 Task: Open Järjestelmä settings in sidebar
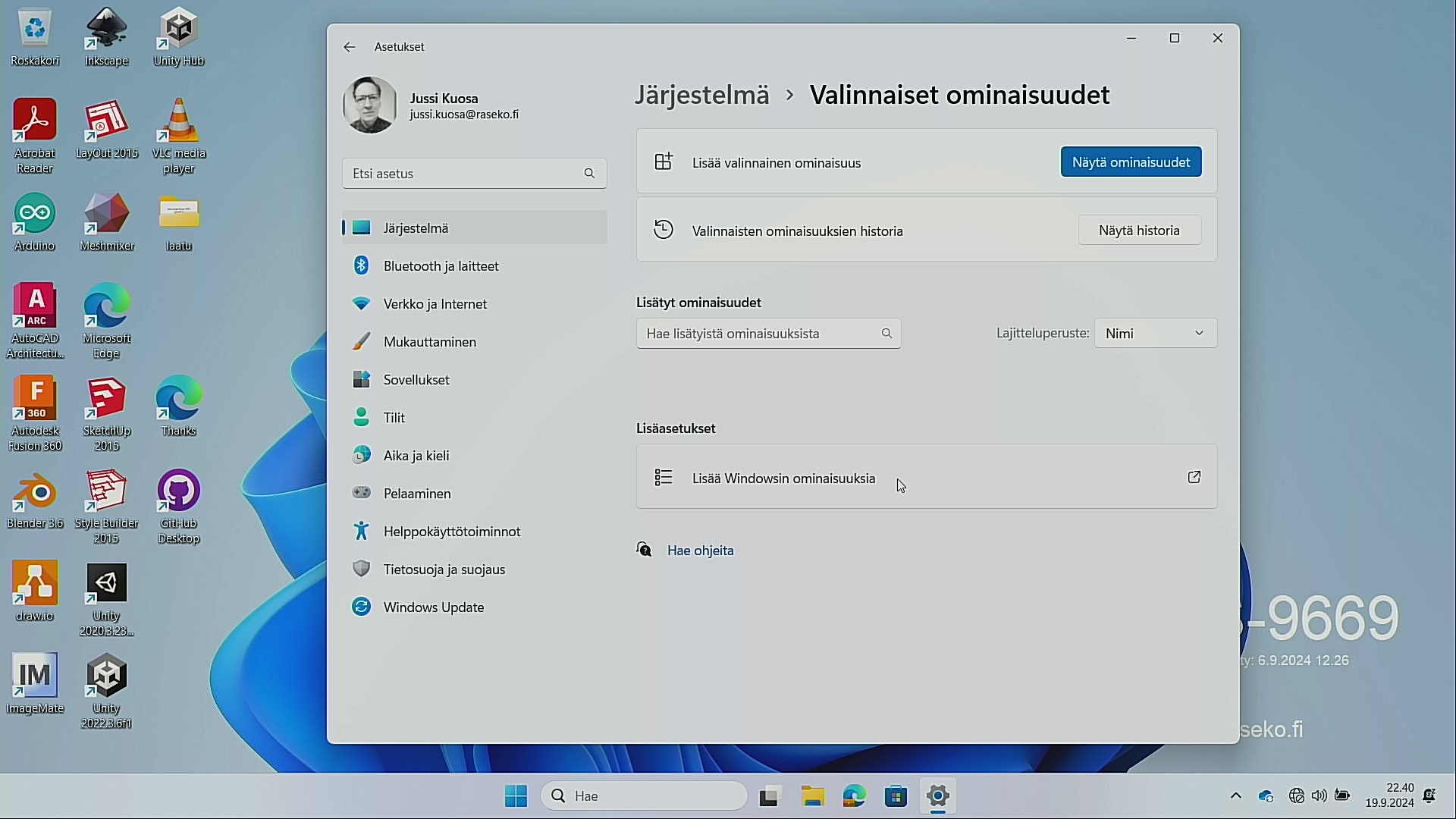click(x=474, y=227)
